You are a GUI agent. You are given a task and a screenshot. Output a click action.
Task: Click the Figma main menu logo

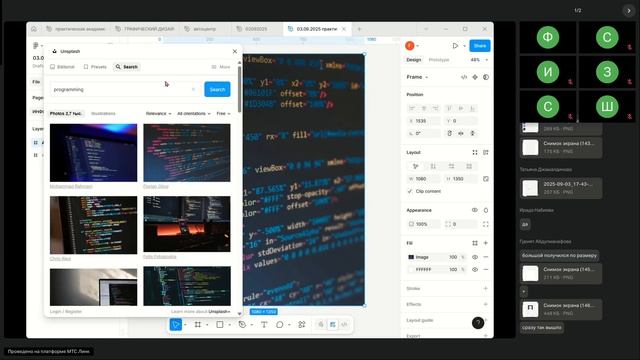point(36,45)
